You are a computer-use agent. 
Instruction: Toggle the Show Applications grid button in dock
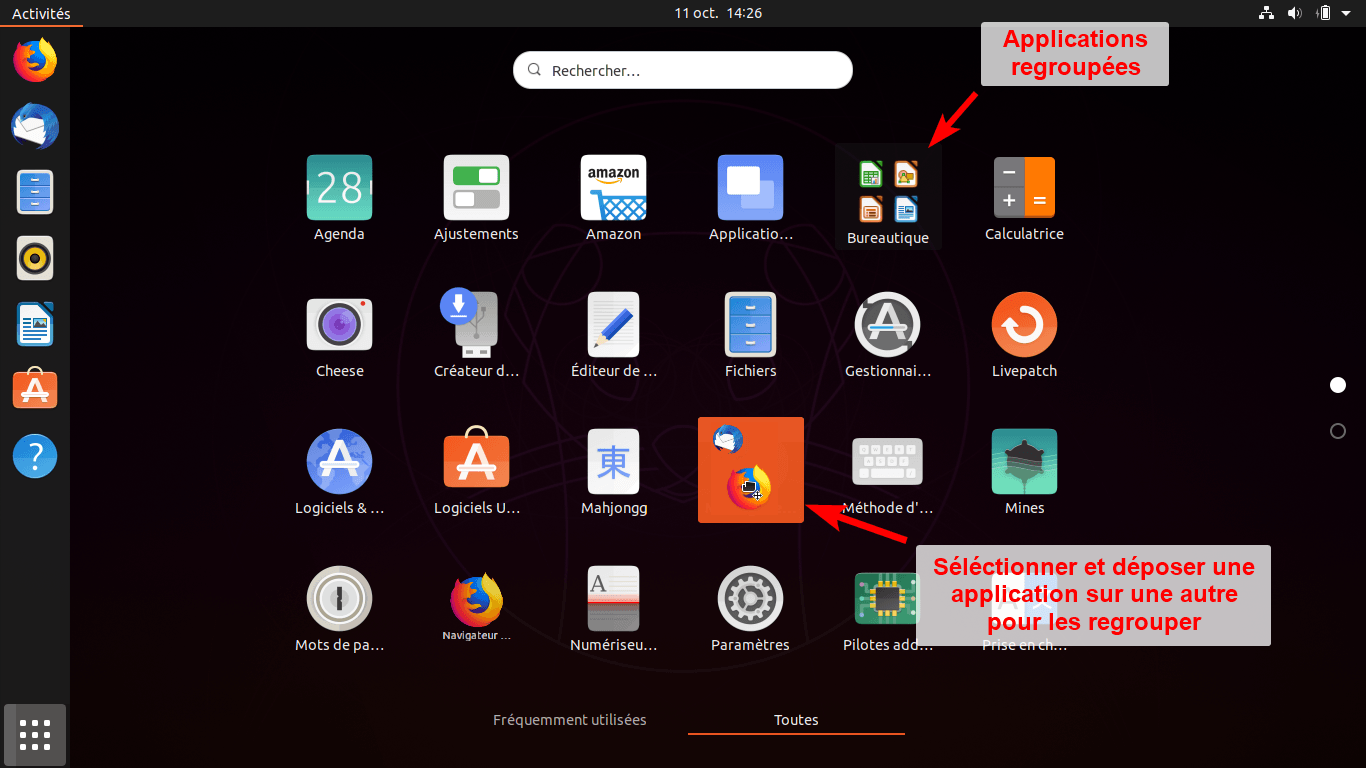coord(35,735)
